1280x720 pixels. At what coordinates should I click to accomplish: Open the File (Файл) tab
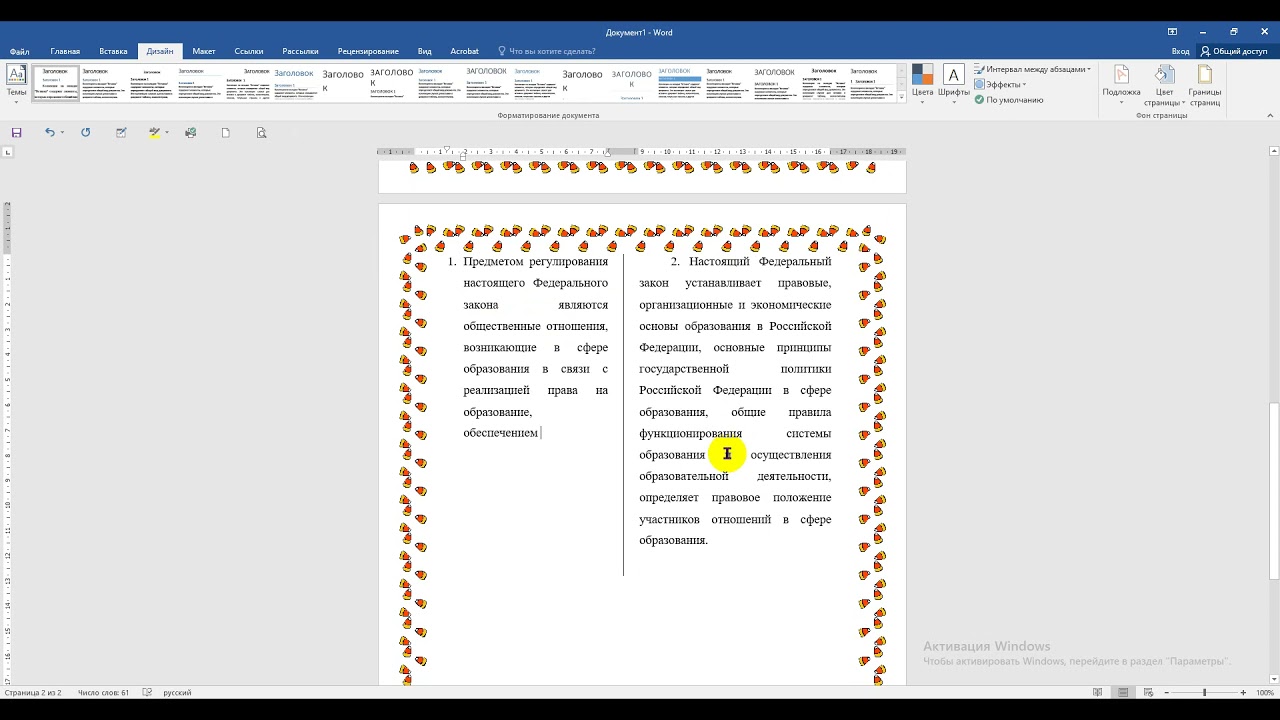point(20,51)
